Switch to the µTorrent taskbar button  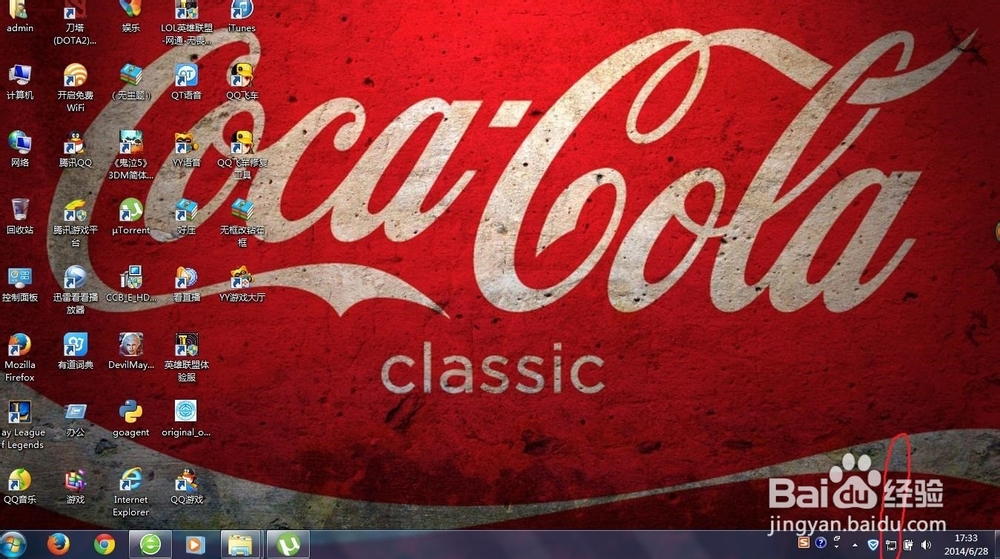point(288,544)
